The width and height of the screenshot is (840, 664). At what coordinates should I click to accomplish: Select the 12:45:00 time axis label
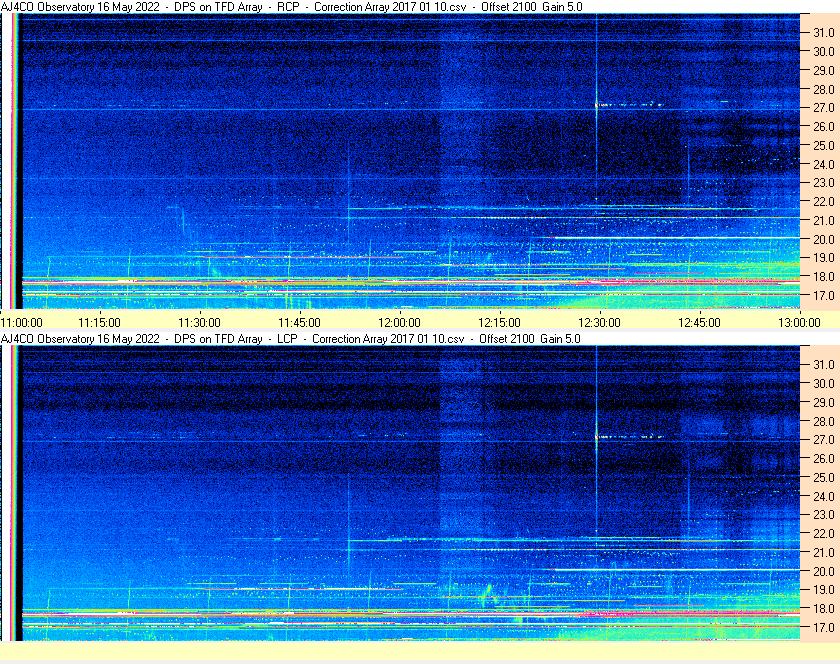[x=699, y=323]
